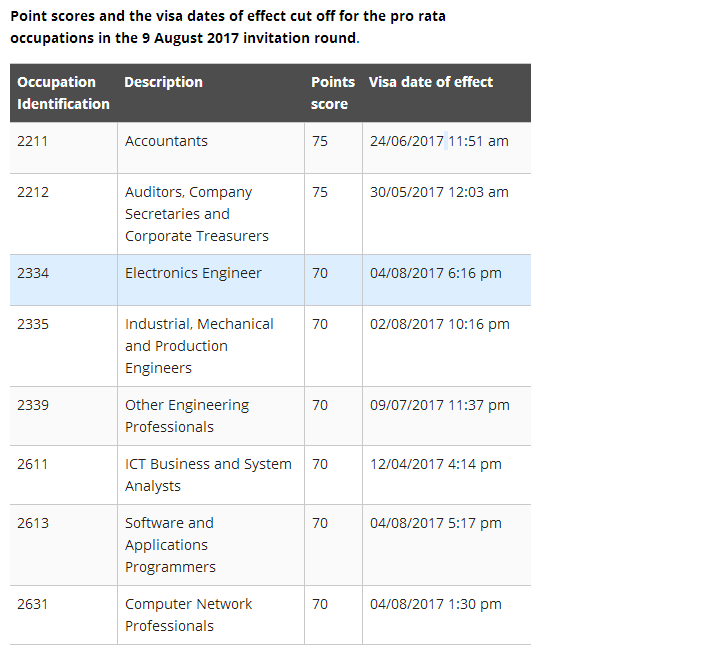Click the Points score column header
This screenshot has width=720, height=646.
point(332,93)
